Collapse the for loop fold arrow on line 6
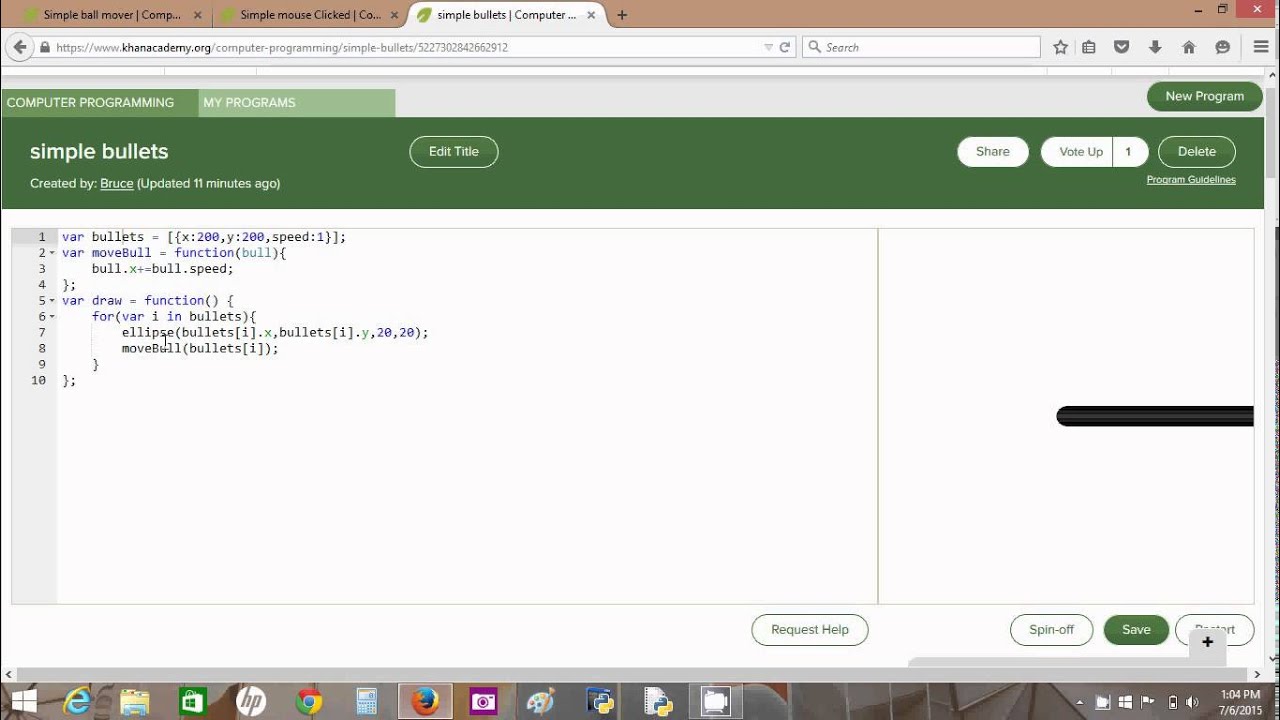 52,317
